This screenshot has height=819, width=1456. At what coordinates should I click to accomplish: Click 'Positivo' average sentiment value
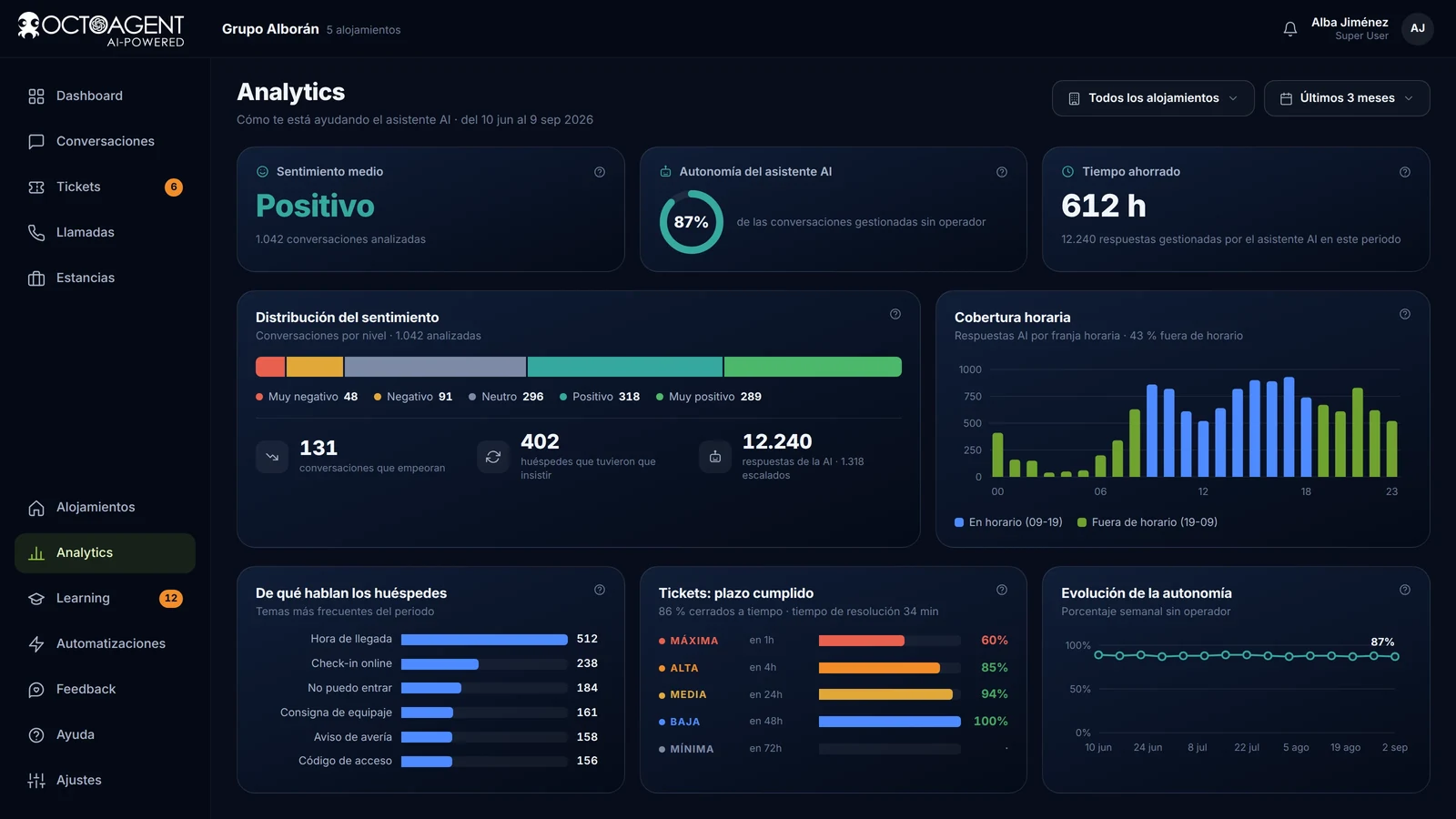click(x=315, y=207)
